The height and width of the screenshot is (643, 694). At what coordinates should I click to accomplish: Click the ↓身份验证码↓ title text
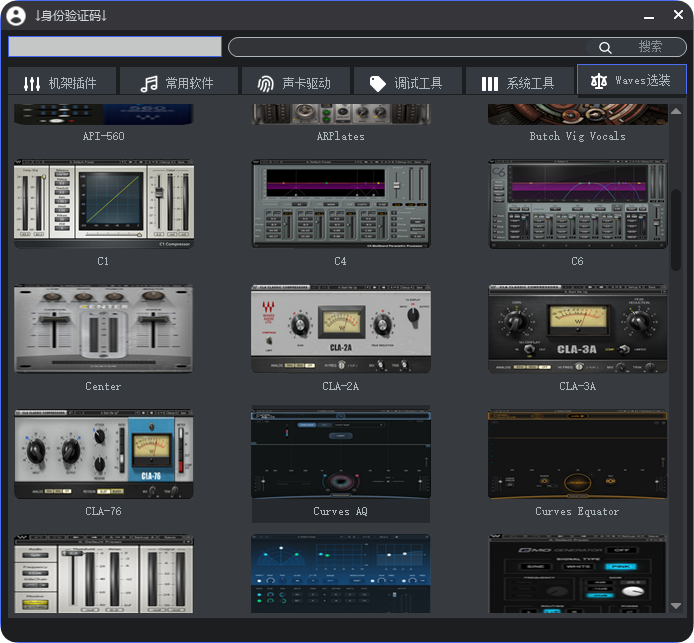pyautogui.click(x=71, y=15)
